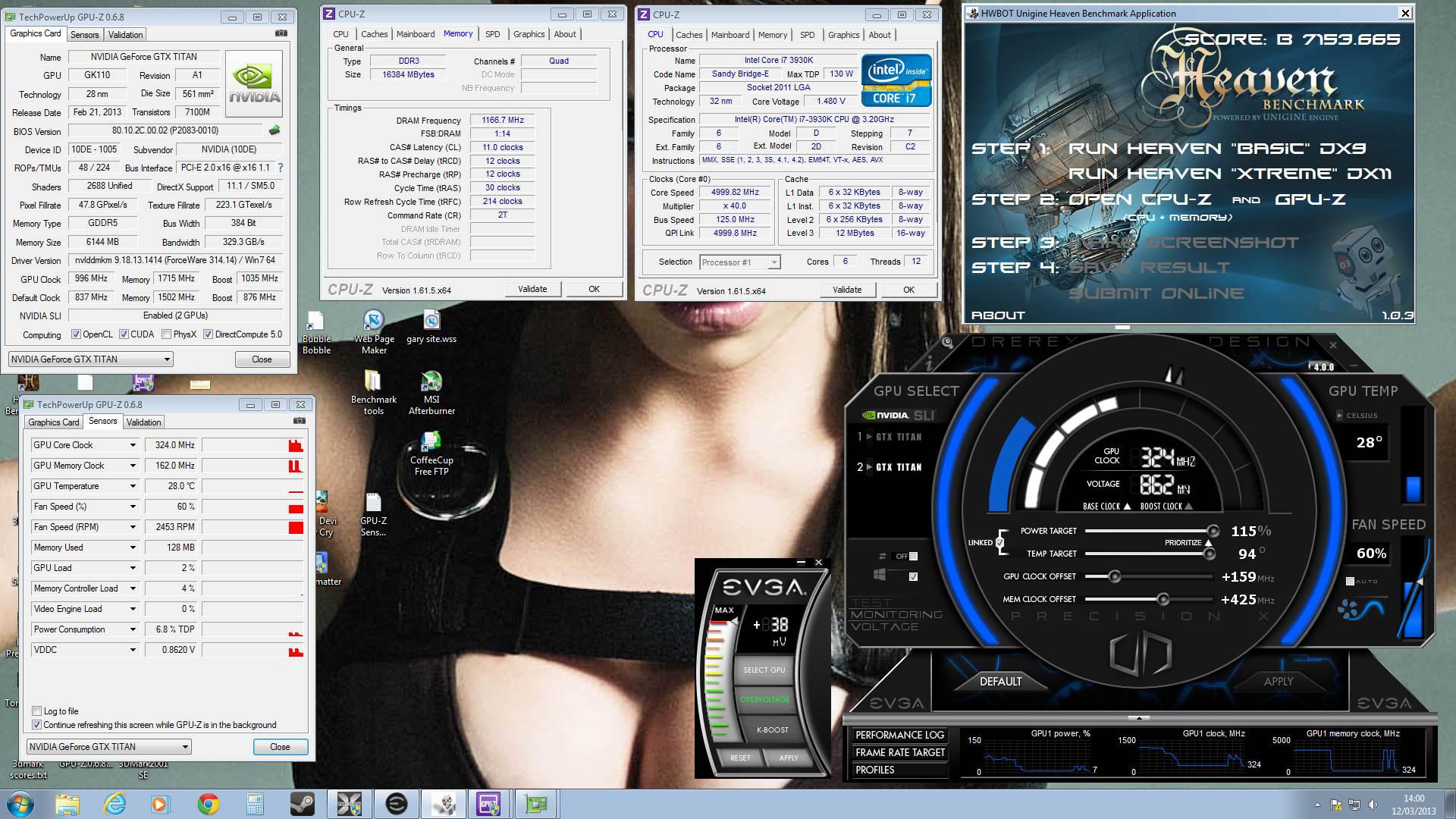
Task: Toggle the PhysX checkbox in GPU-Z
Action: coord(165,334)
